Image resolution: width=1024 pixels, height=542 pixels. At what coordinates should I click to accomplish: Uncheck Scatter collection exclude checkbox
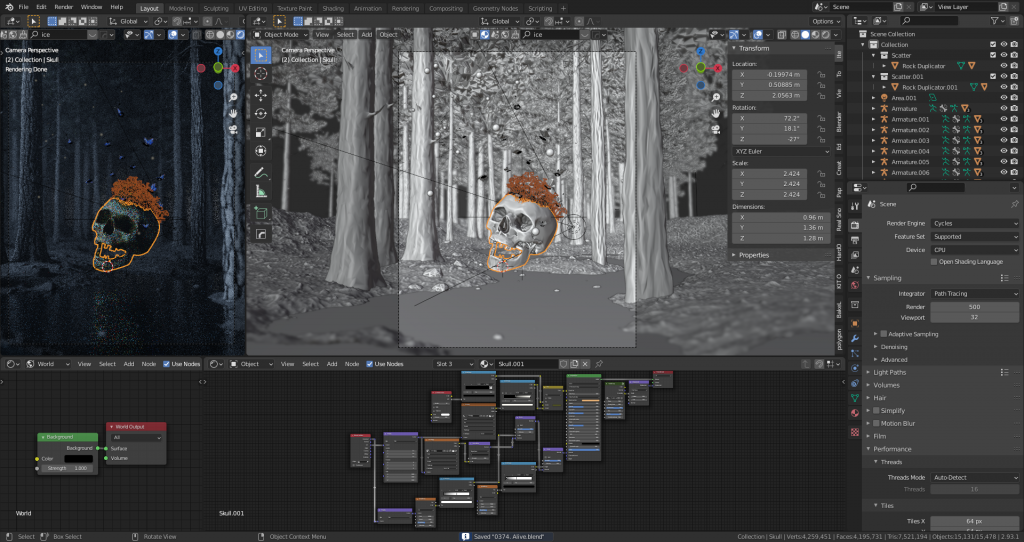[x=993, y=55]
